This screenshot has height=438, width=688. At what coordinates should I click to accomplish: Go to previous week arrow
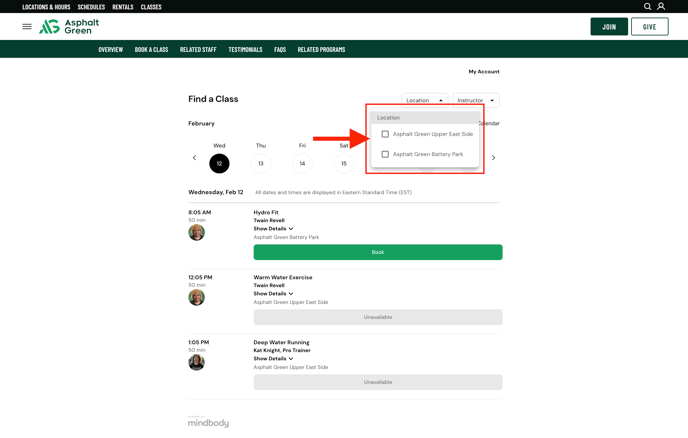point(194,158)
